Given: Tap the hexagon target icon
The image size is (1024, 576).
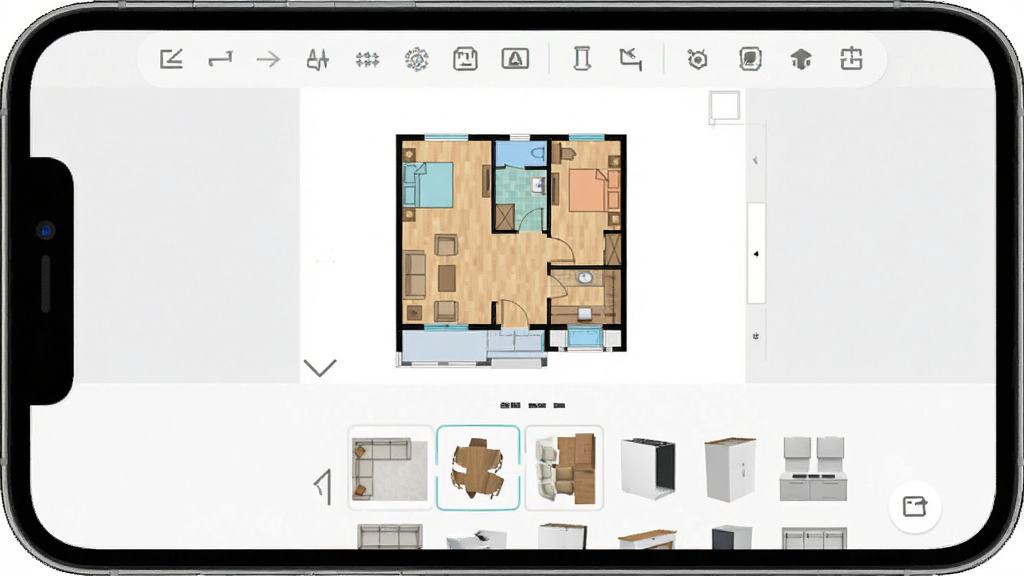Looking at the screenshot, I should coord(697,59).
